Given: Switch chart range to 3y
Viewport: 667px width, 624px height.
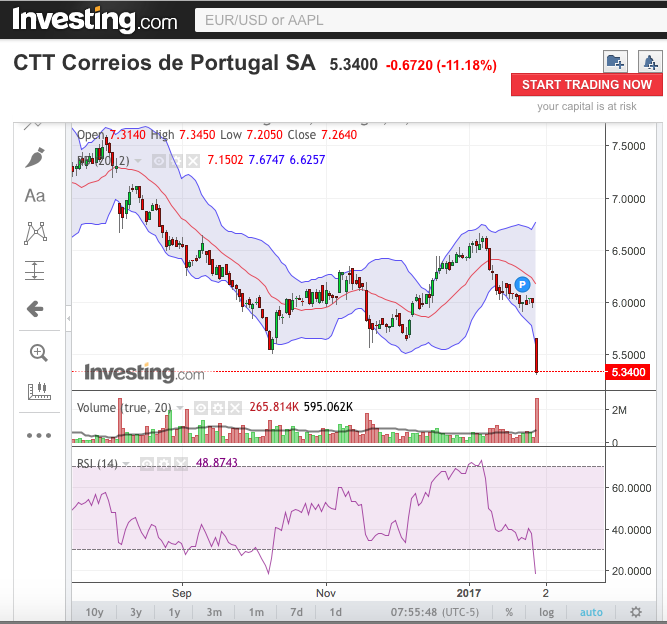Looking at the screenshot, I should [x=136, y=612].
